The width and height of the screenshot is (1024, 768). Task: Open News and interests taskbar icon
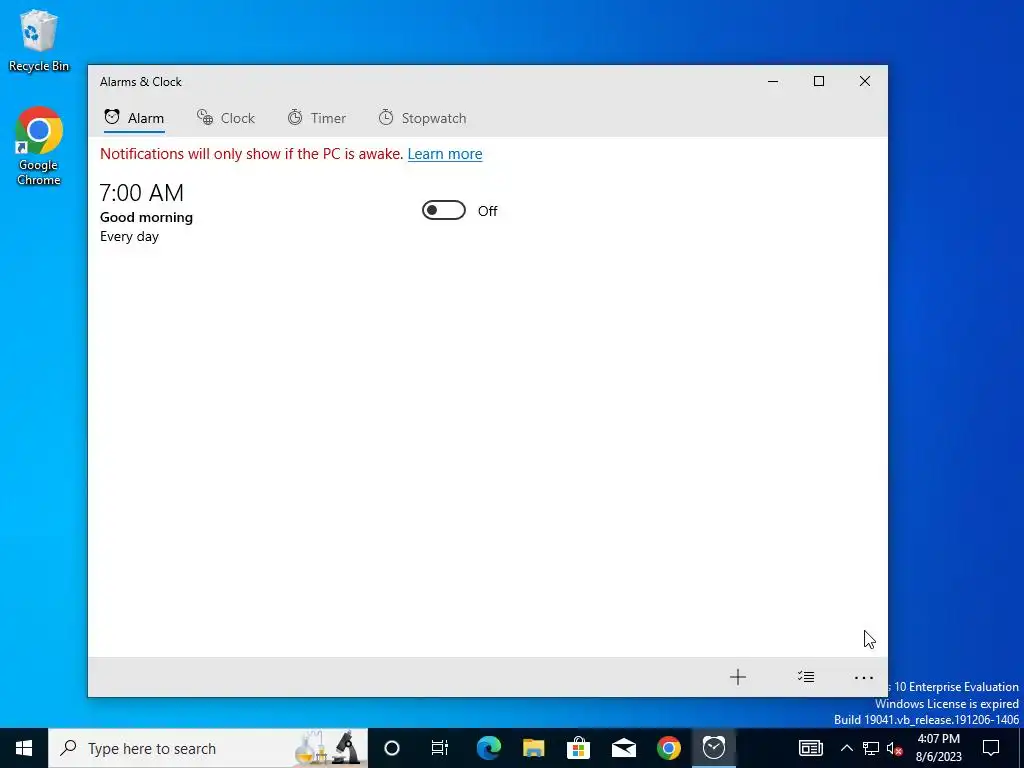[x=810, y=748]
